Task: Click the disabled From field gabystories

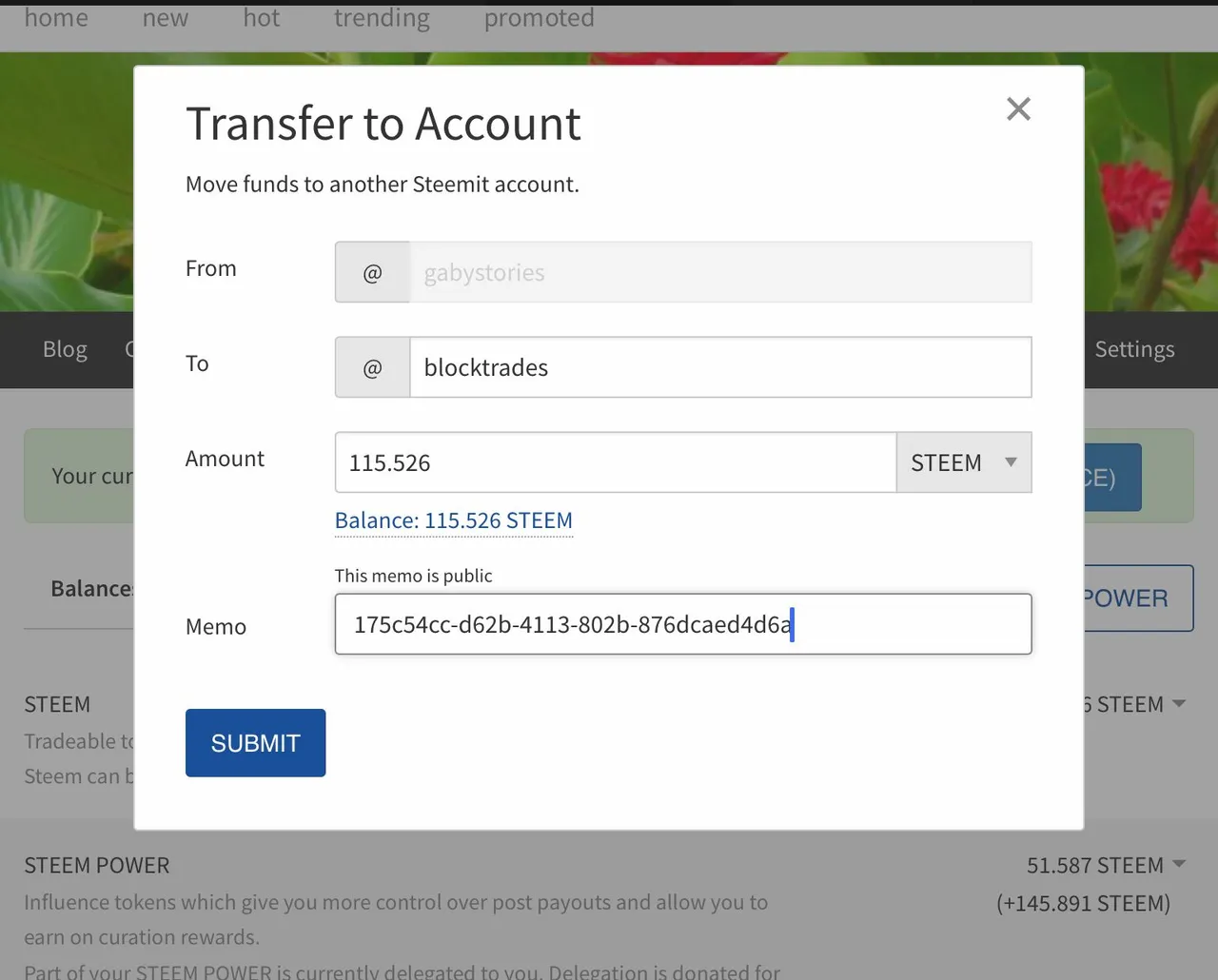Action: point(719,273)
